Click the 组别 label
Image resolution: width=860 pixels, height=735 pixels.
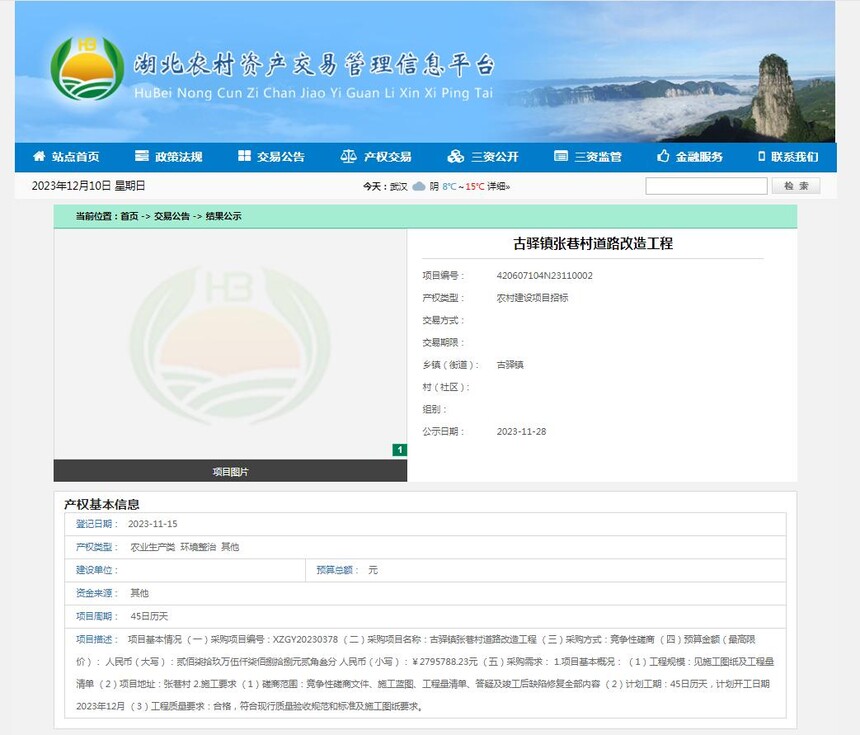pyautogui.click(x=434, y=409)
